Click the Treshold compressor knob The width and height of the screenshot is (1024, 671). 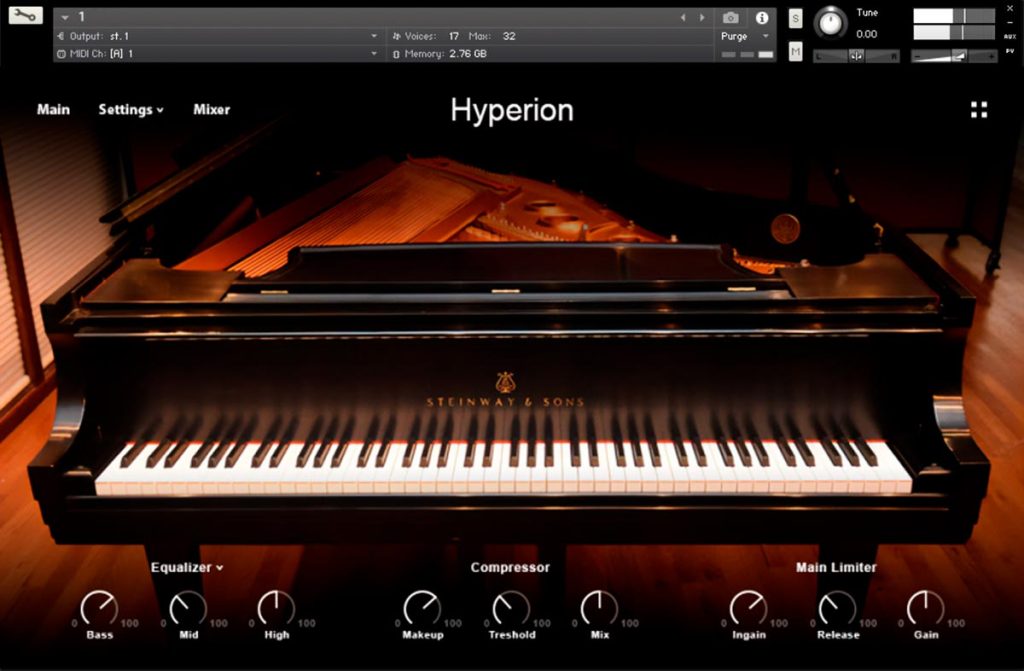coord(511,608)
